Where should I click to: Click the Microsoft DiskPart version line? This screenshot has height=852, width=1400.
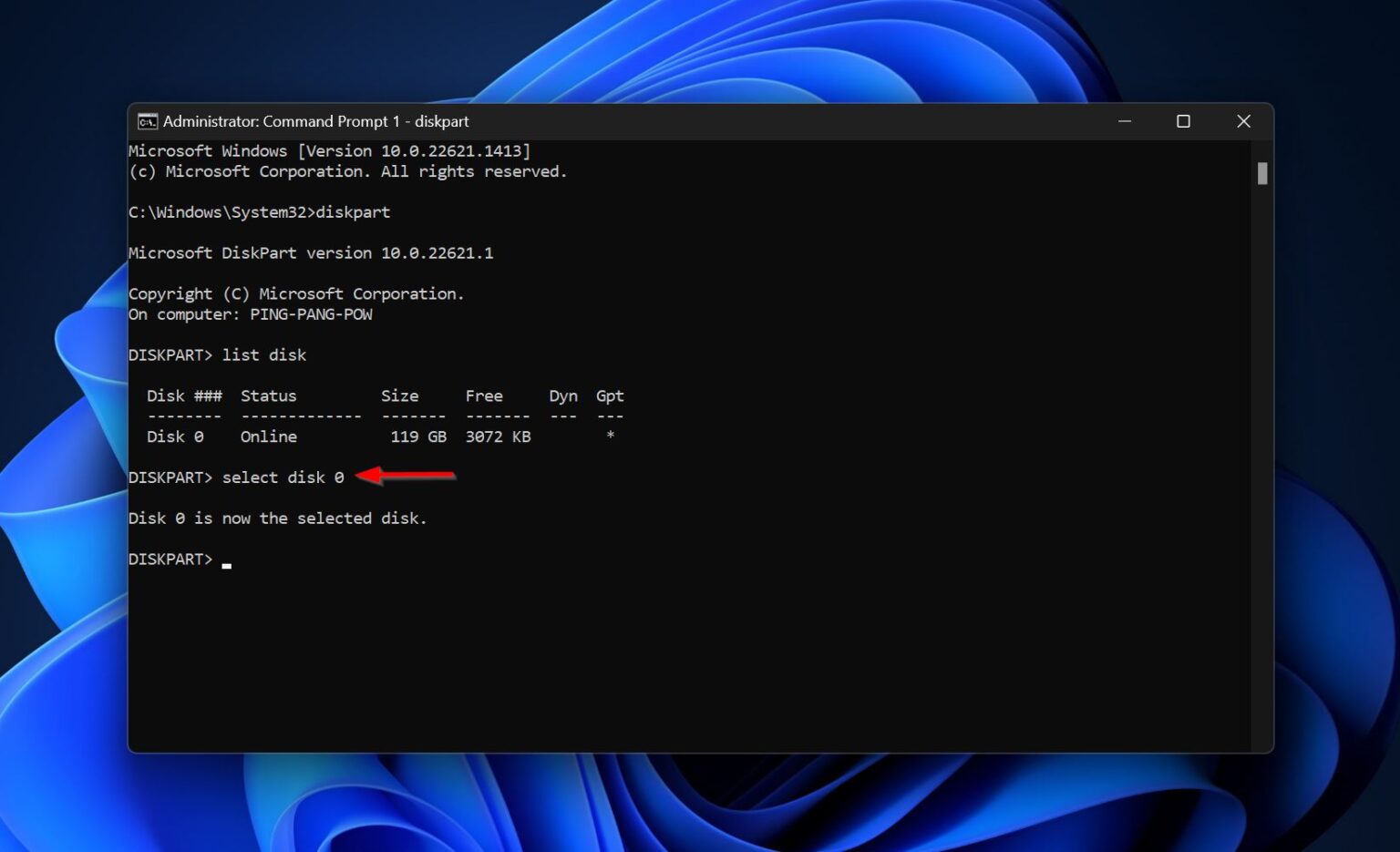tap(311, 252)
